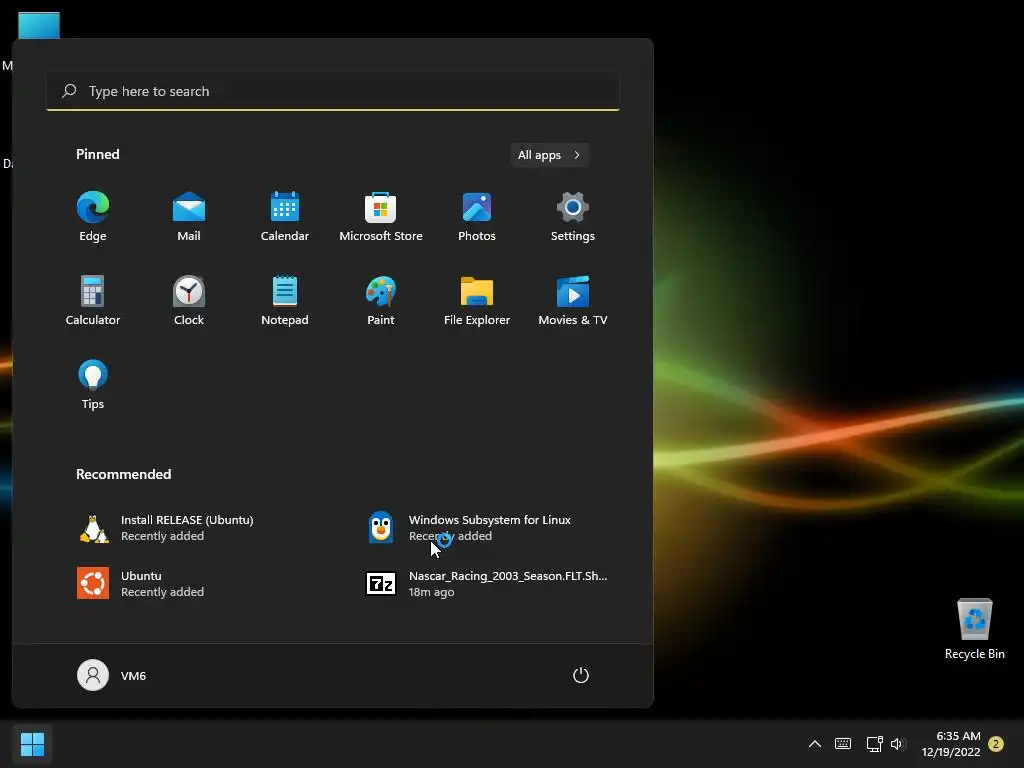Image resolution: width=1024 pixels, height=768 pixels.
Task: Launch the Photos app
Action: [477, 217]
